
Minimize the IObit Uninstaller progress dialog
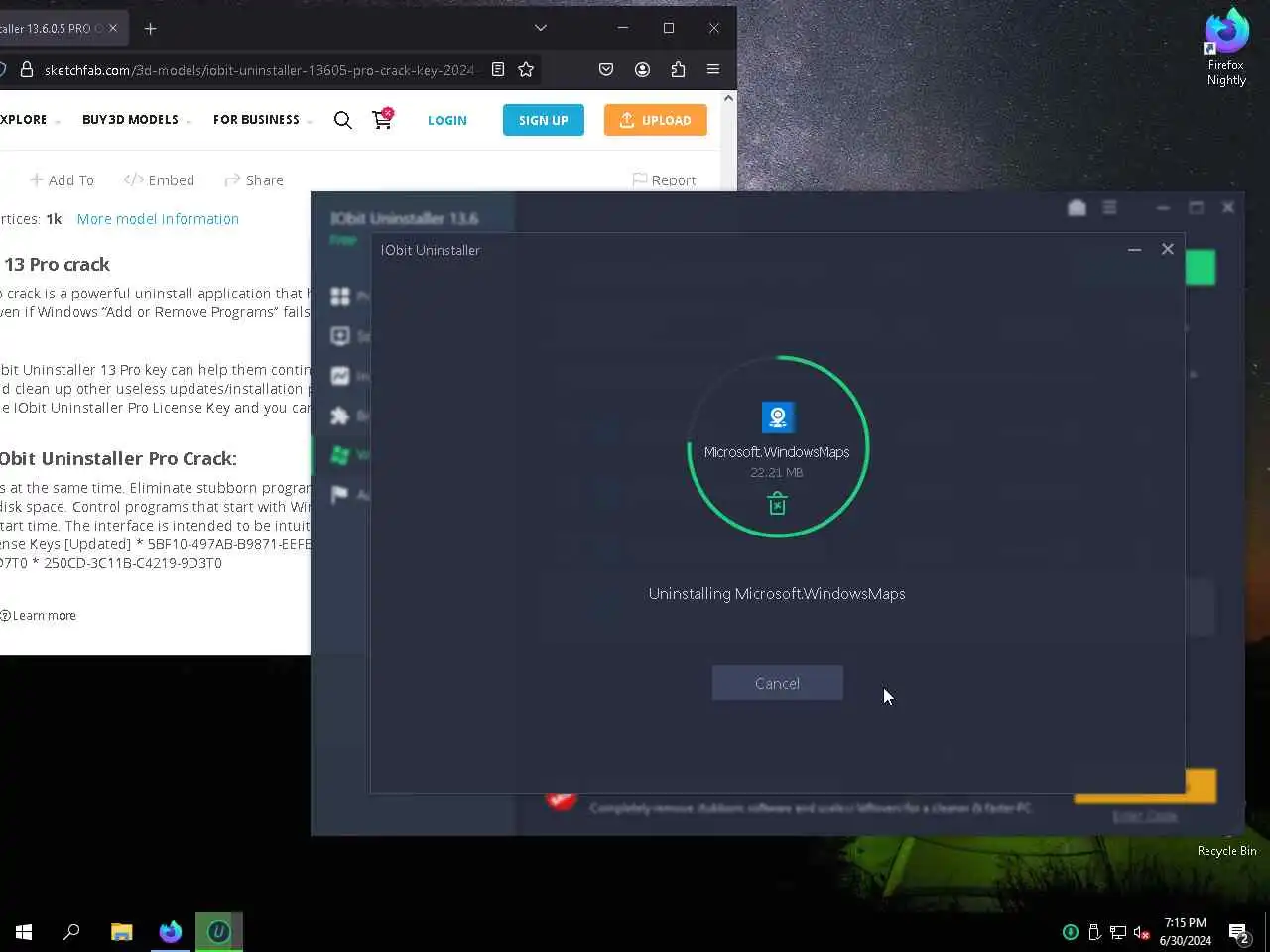1134,250
